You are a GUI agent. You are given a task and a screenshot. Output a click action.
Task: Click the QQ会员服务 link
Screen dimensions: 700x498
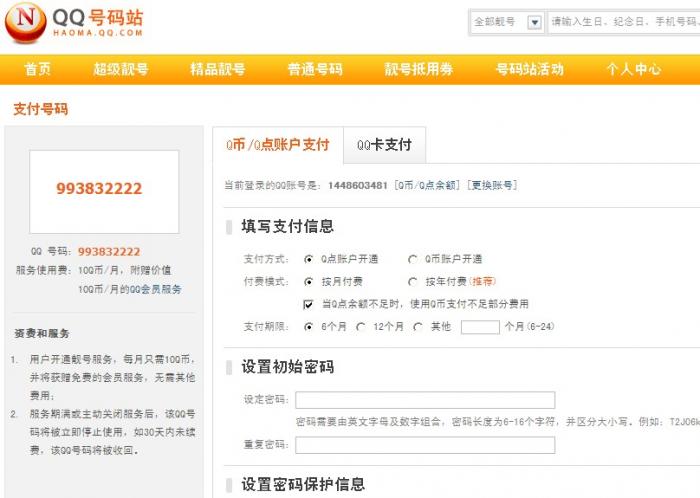click(x=155, y=289)
